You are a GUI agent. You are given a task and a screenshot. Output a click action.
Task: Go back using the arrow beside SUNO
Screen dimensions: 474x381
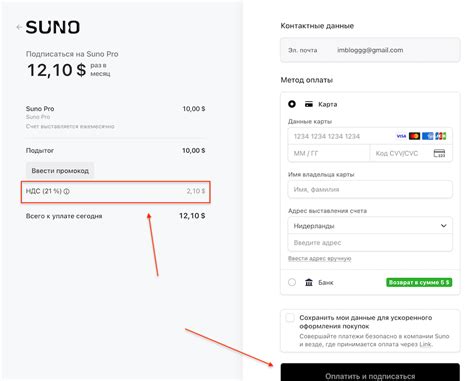click(x=19, y=27)
